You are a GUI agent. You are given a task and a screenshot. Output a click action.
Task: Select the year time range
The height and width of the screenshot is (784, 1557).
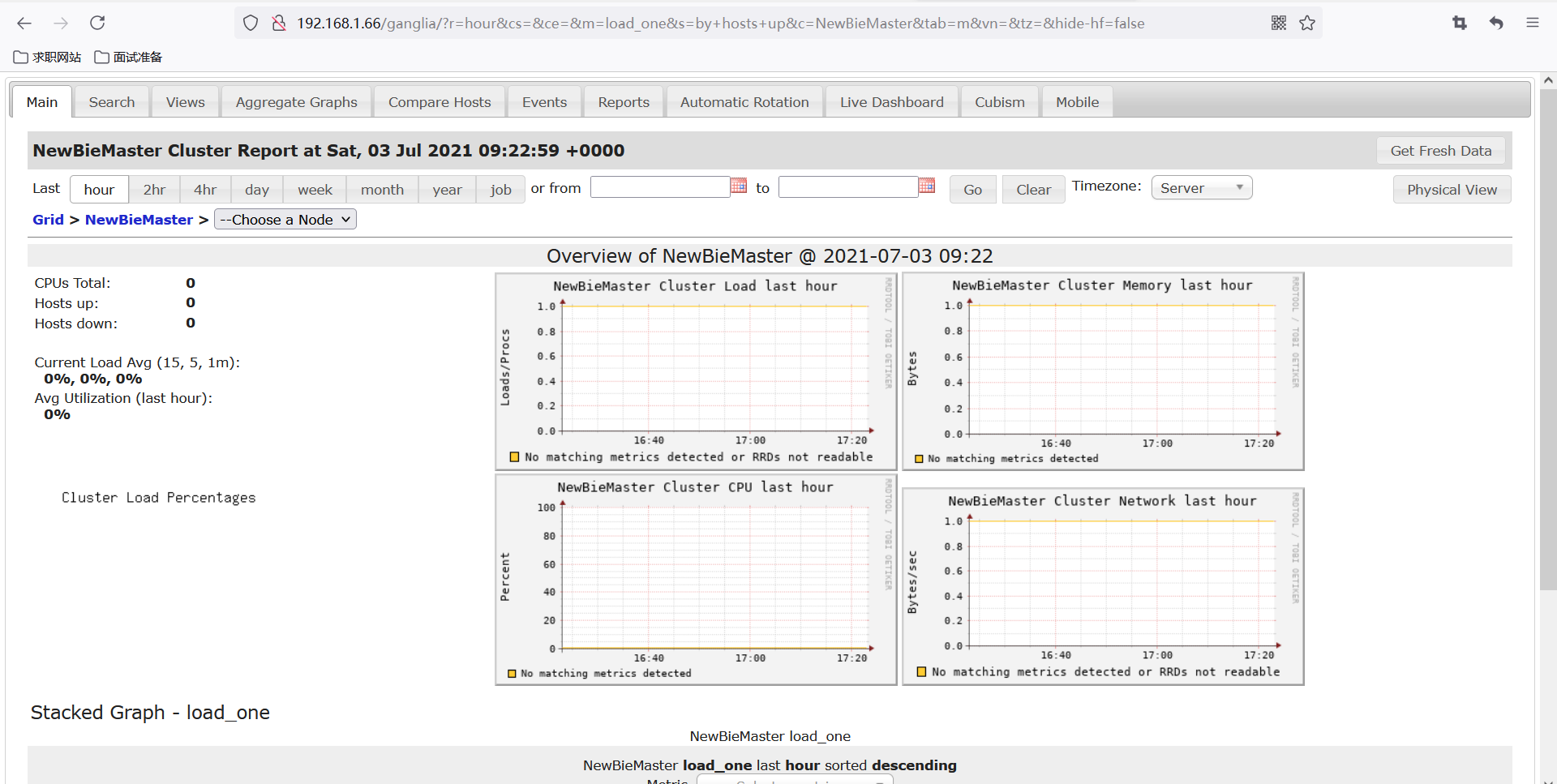(447, 190)
